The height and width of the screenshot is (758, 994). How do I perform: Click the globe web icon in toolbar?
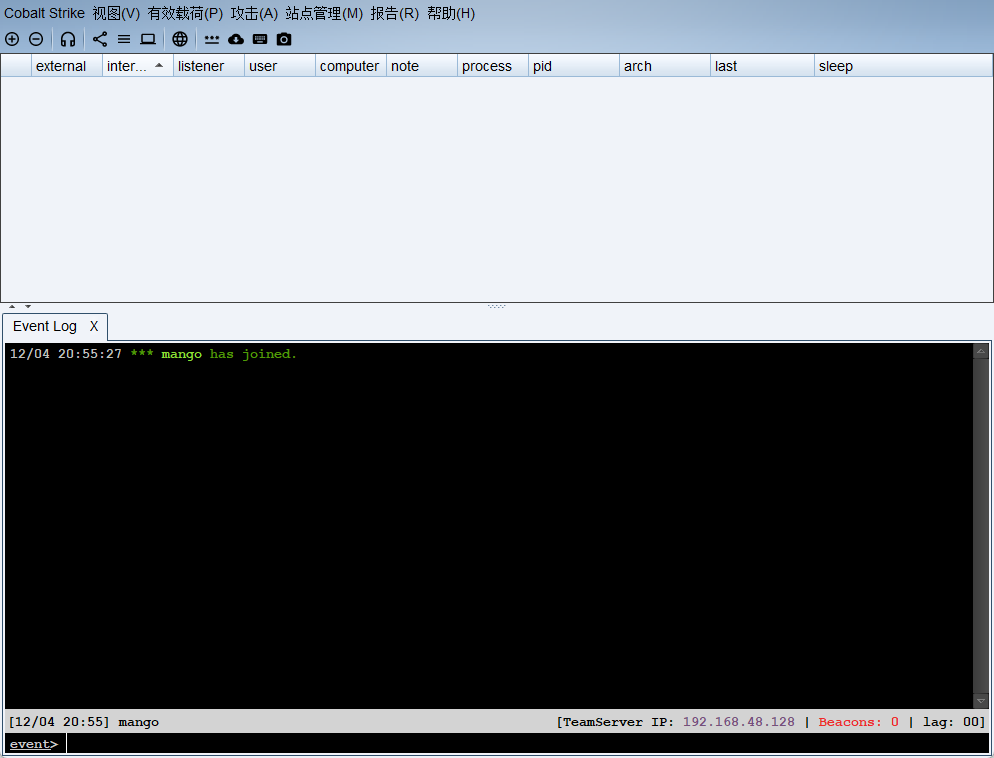click(180, 39)
